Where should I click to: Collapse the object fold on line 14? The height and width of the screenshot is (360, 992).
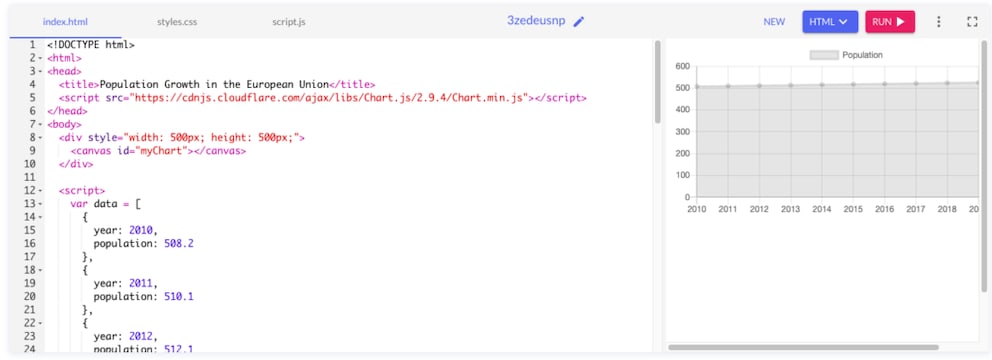coord(40,218)
